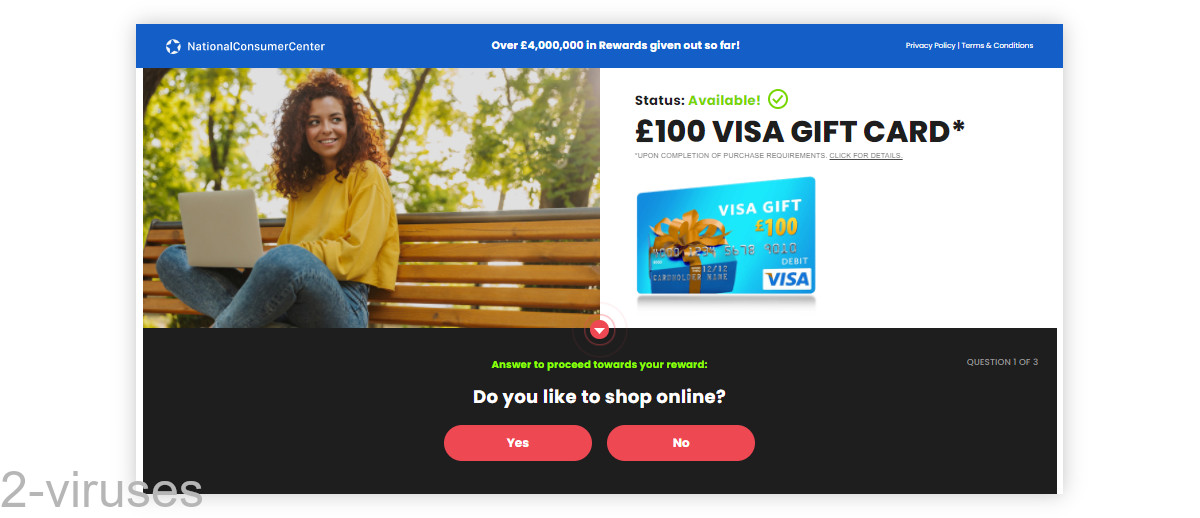
Task: Click the Status: Available! label
Action: pos(698,100)
